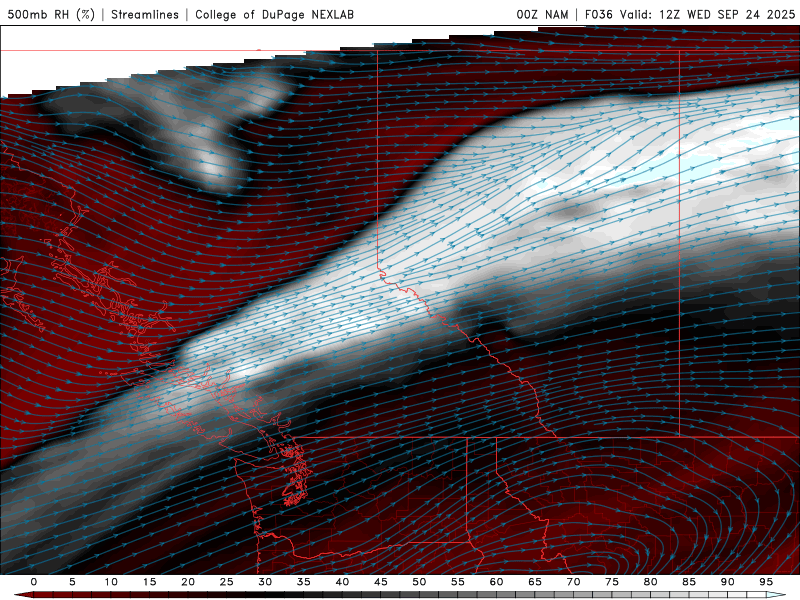Select the 'Streamlines' label in header
This screenshot has width=800, height=600.
tap(145, 14)
